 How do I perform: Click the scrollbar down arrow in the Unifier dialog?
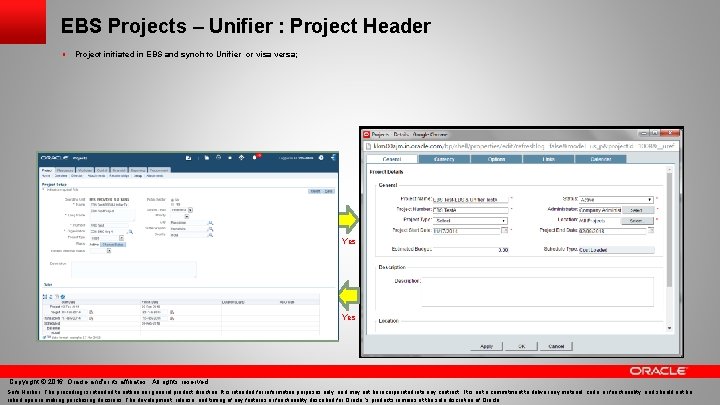click(x=669, y=328)
